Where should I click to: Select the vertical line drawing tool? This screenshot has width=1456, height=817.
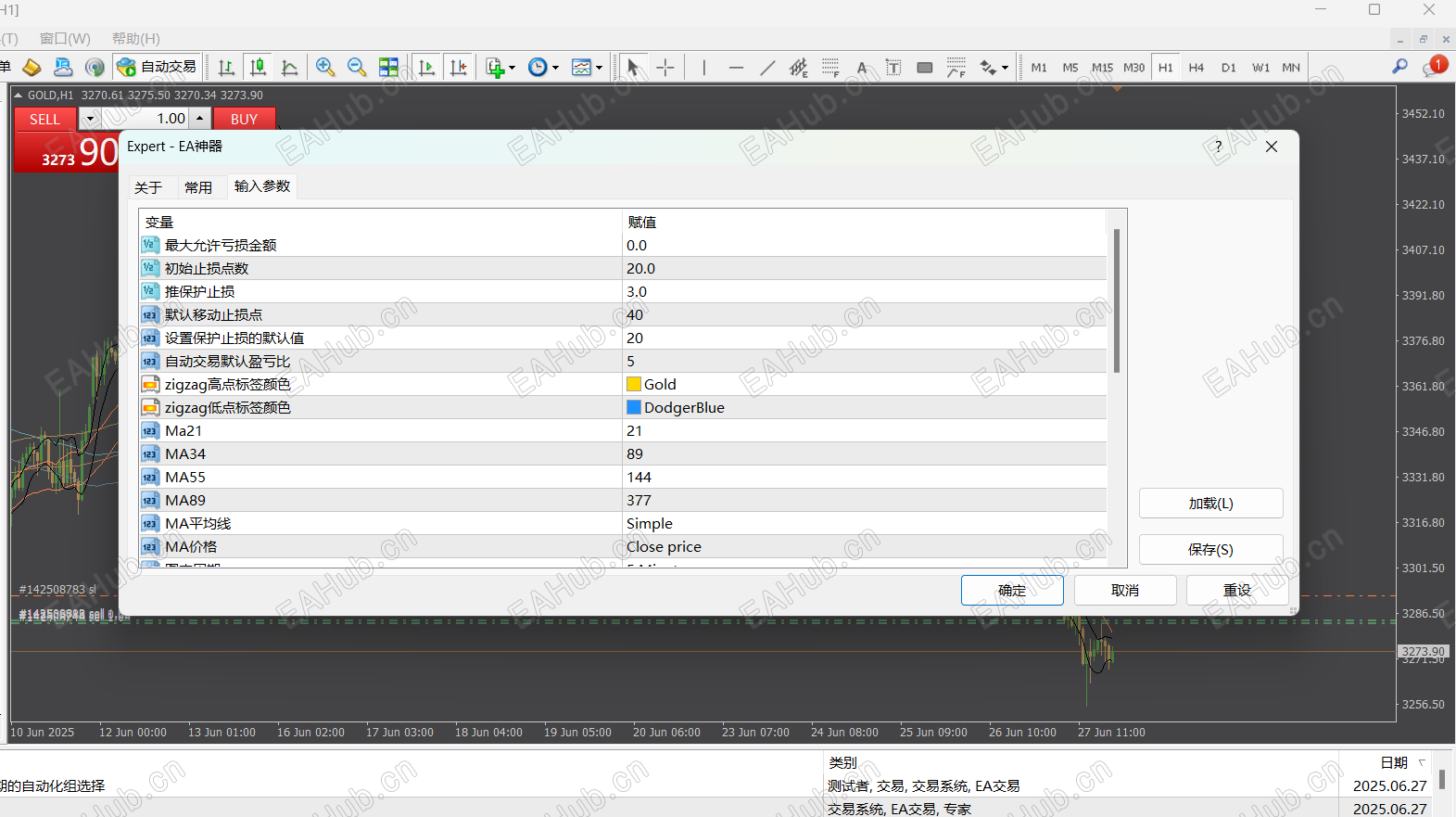click(704, 67)
